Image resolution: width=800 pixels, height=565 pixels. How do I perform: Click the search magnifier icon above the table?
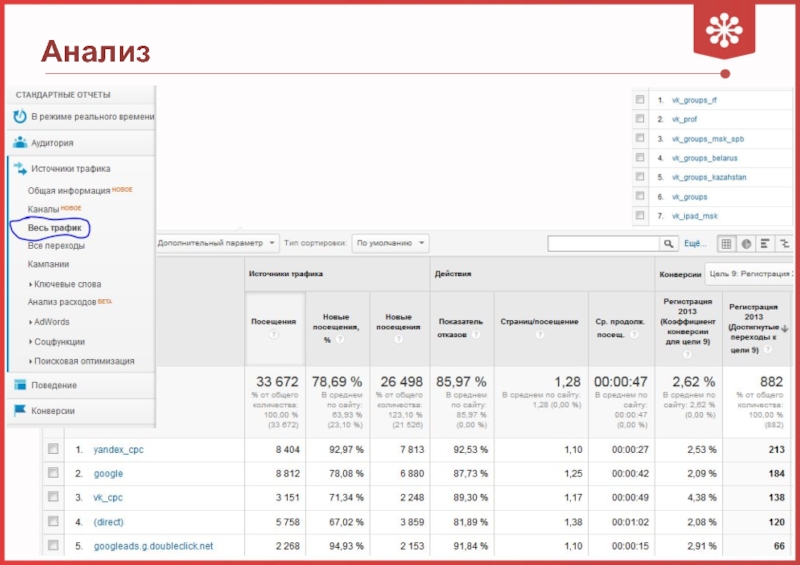pos(669,244)
